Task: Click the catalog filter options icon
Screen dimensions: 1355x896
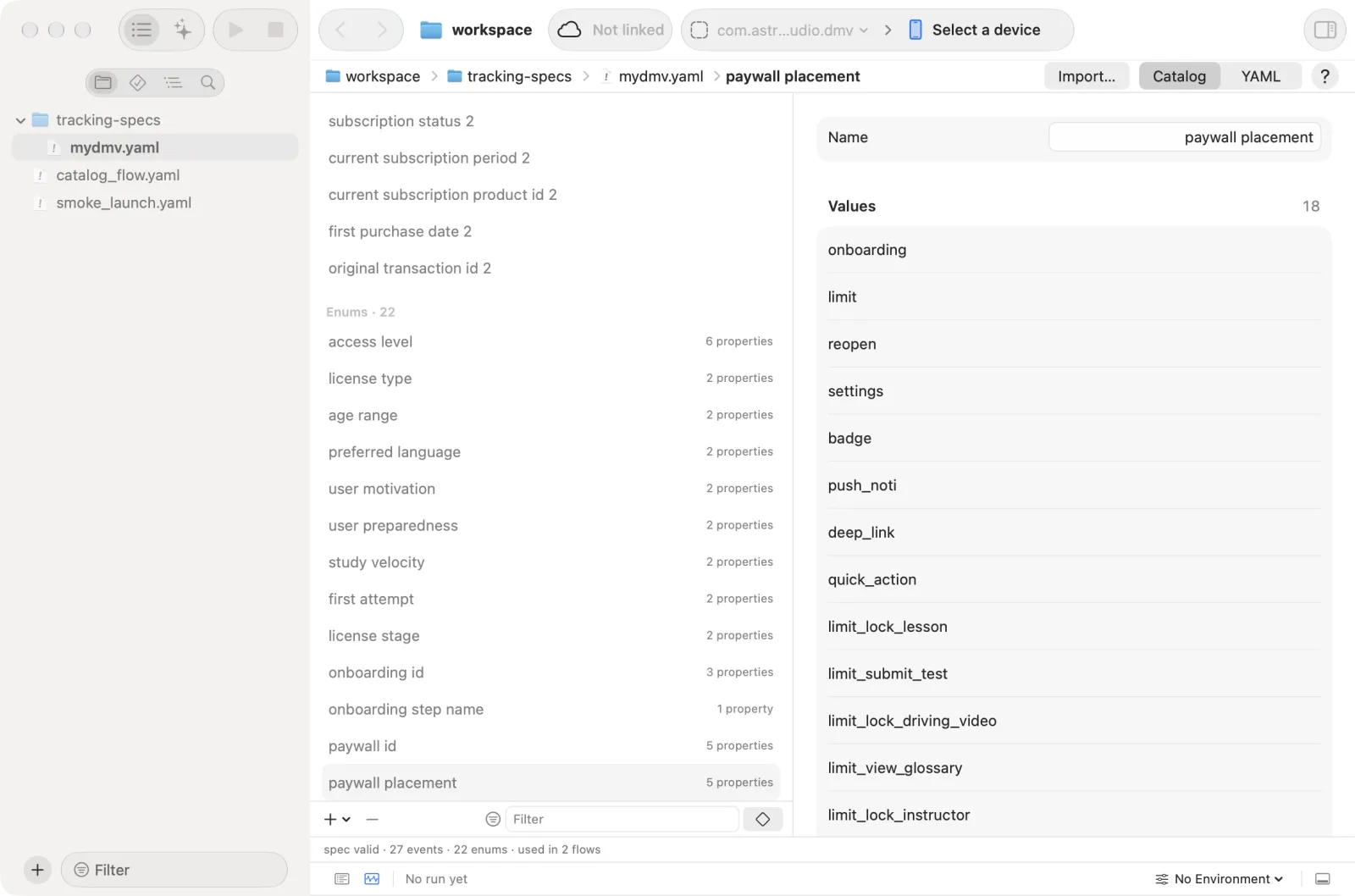Action: (x=493, y=819)
